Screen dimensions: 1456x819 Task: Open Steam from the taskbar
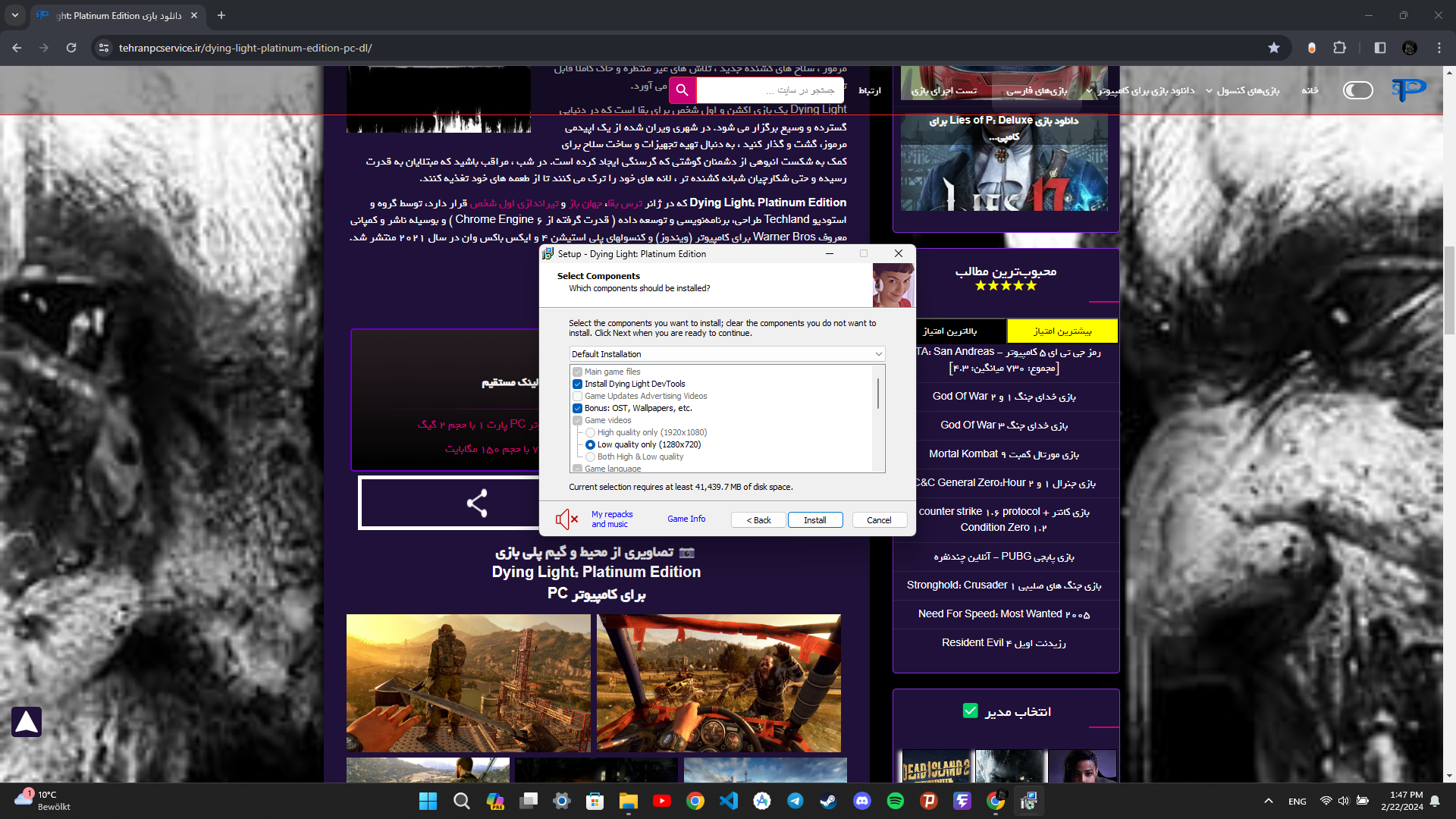pos(829,801)
